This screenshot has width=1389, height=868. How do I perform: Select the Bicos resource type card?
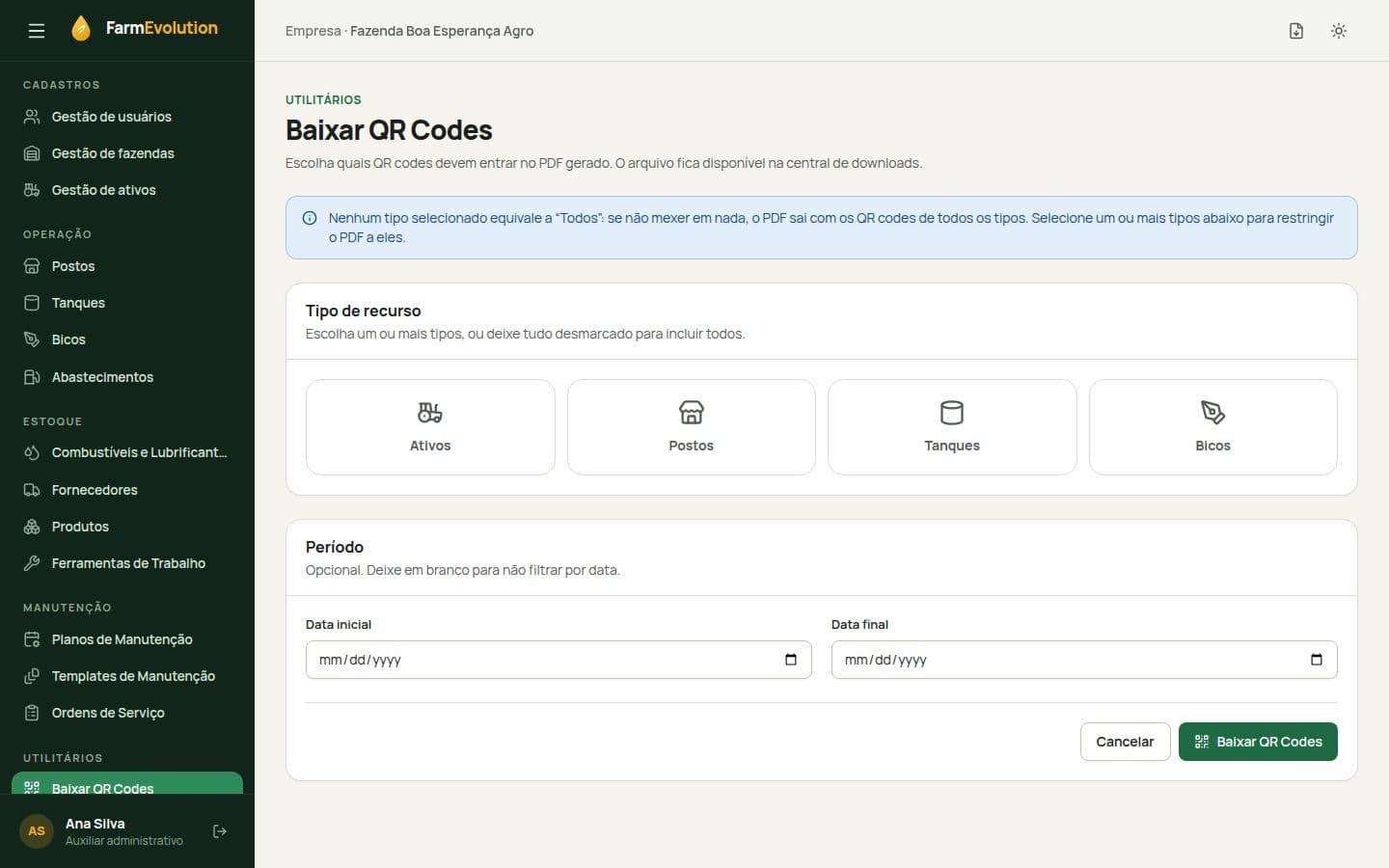click(x=1213, y=427)
